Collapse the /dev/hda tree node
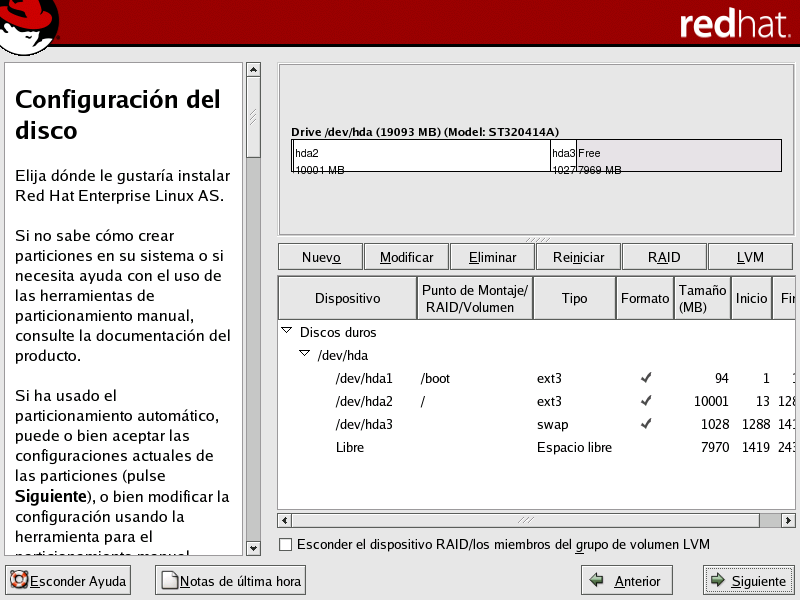Image resolution: width=800 pixels, height=600 pixels. tap(304, 355)
